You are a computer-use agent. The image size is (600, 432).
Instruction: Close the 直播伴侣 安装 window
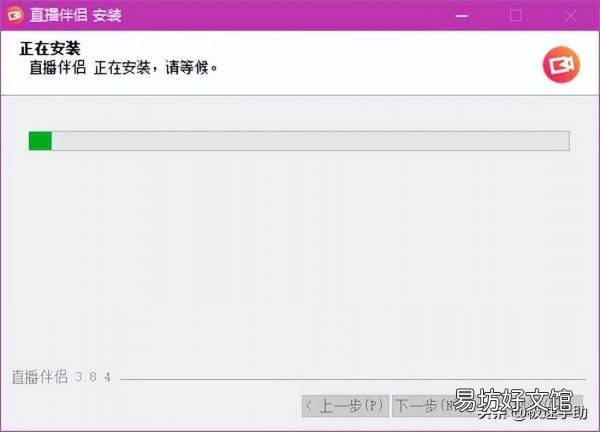coord(570,16)
